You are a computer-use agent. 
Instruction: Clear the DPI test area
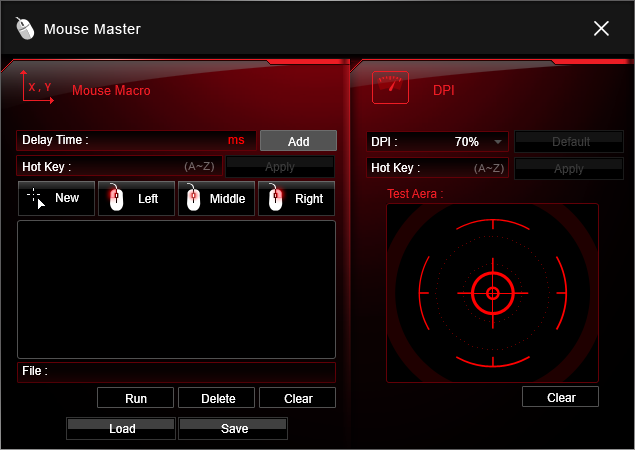point(561,397)
